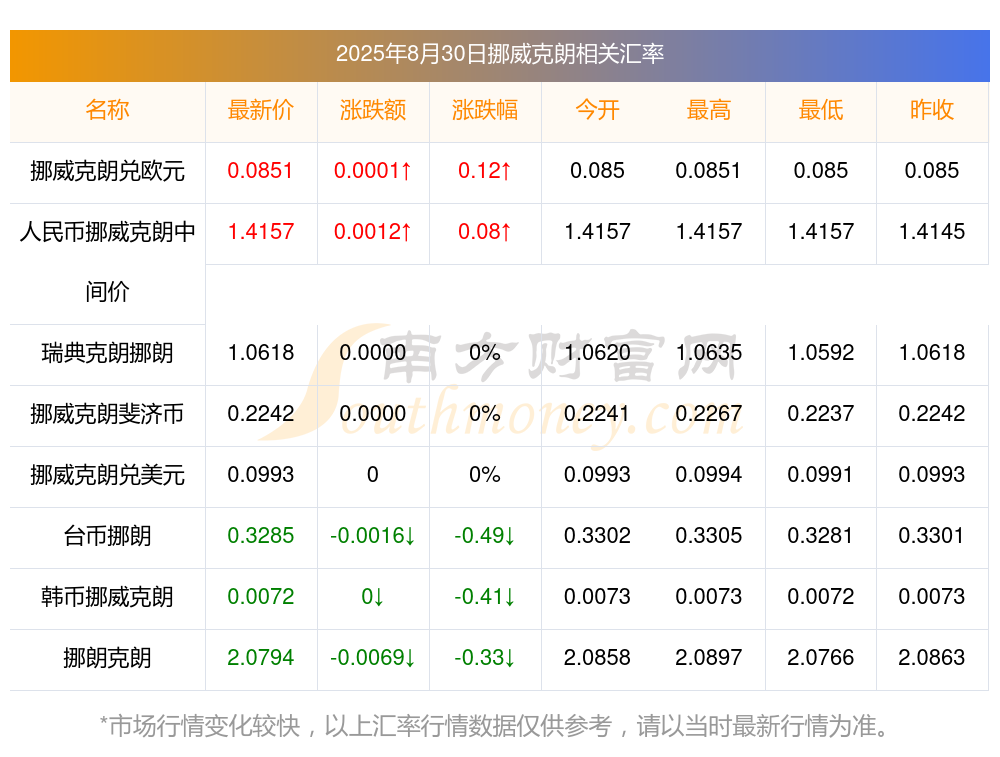Click the high price 0.0994
The width and height of the screenshot is (1000, 757).
pos(709,474)
